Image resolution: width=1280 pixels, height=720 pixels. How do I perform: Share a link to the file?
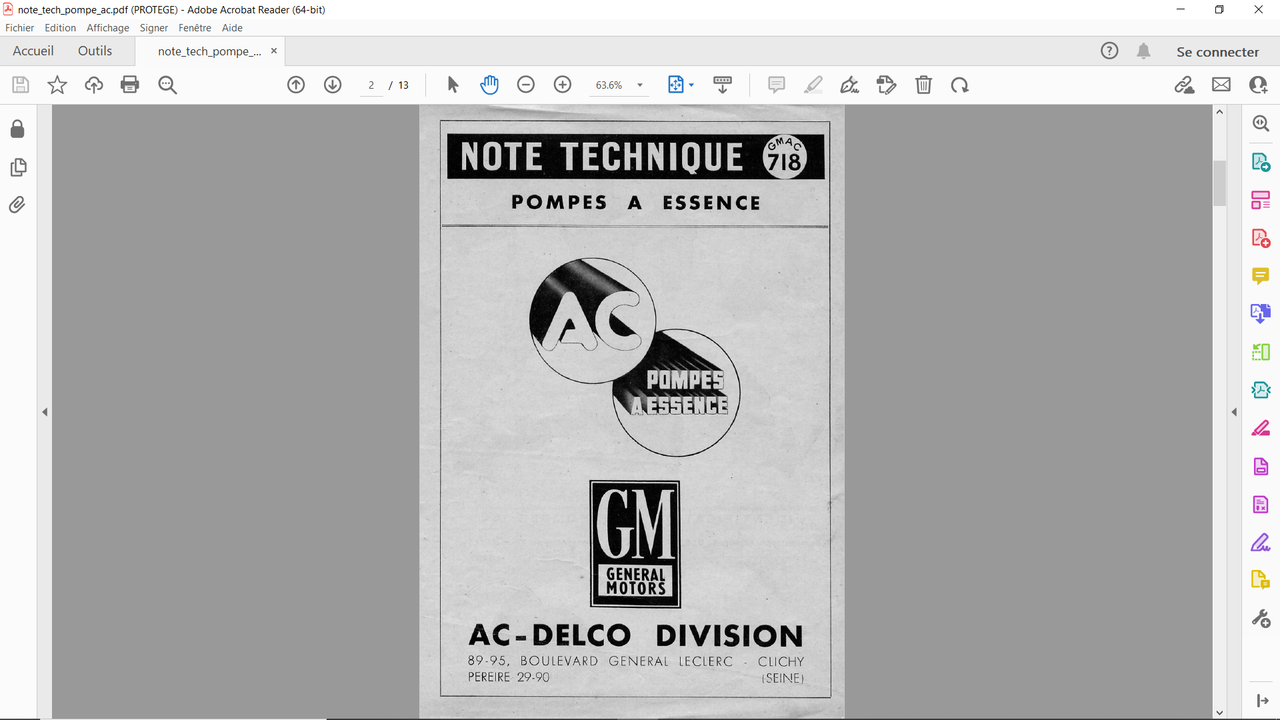tap(1184, 85)
